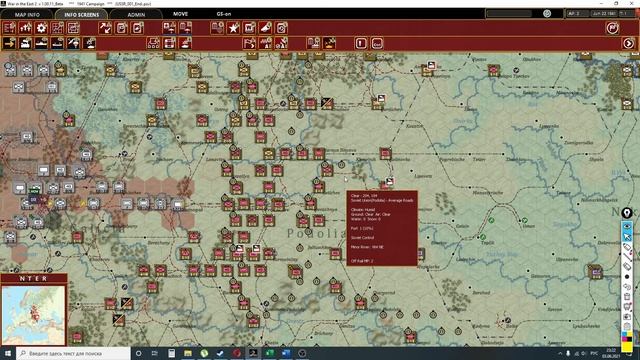Open the events log icon at row end
The height and width of the screenshot is (360, 640).
pos(281,28)
